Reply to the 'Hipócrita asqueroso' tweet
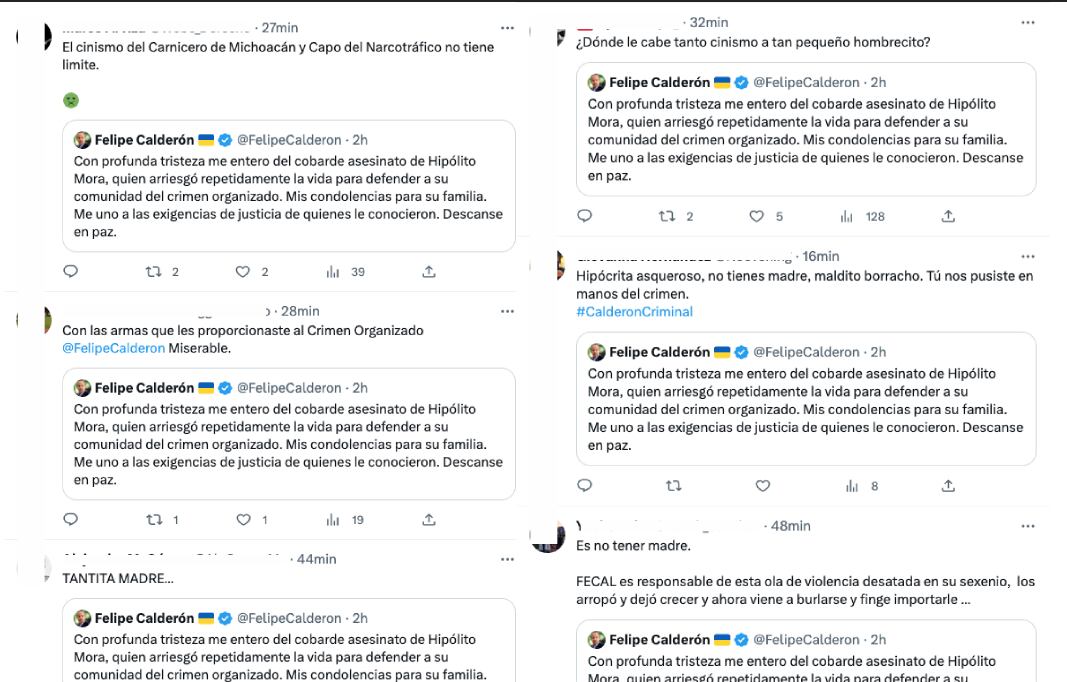Viewport: 1067px width, 682px height. [585, 486]
